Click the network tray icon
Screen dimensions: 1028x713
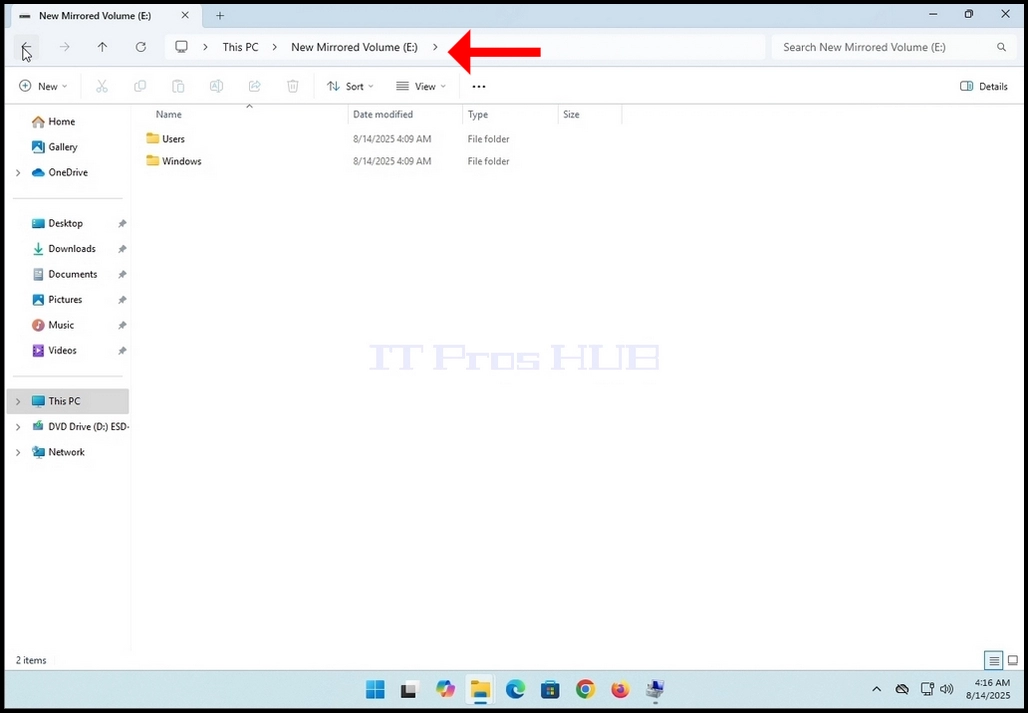926,689
